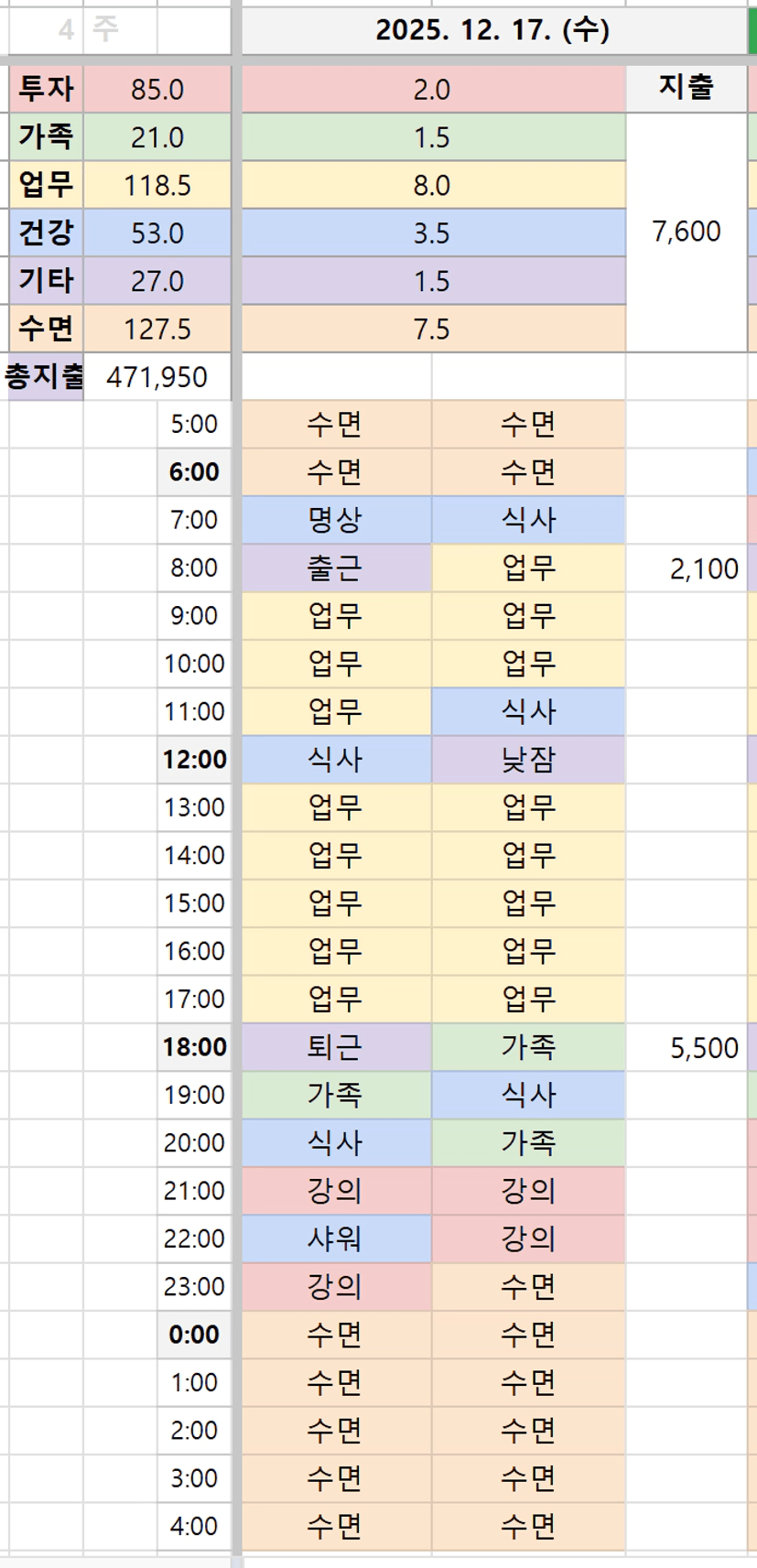Click the 지출 column header cell

(x=686, y=88)
